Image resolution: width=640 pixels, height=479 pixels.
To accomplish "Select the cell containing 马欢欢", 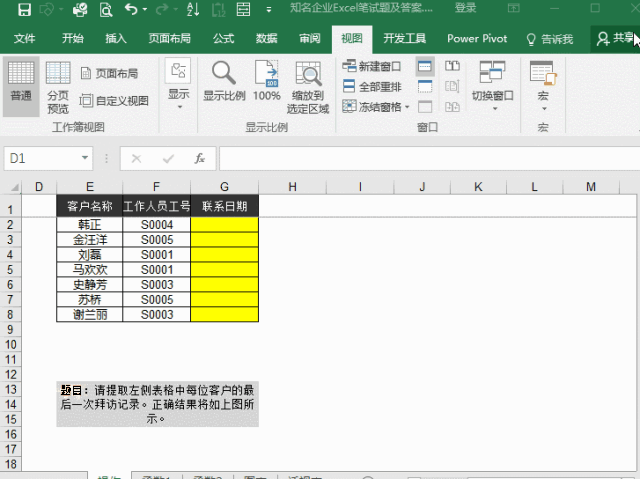I will pos(90,269).
